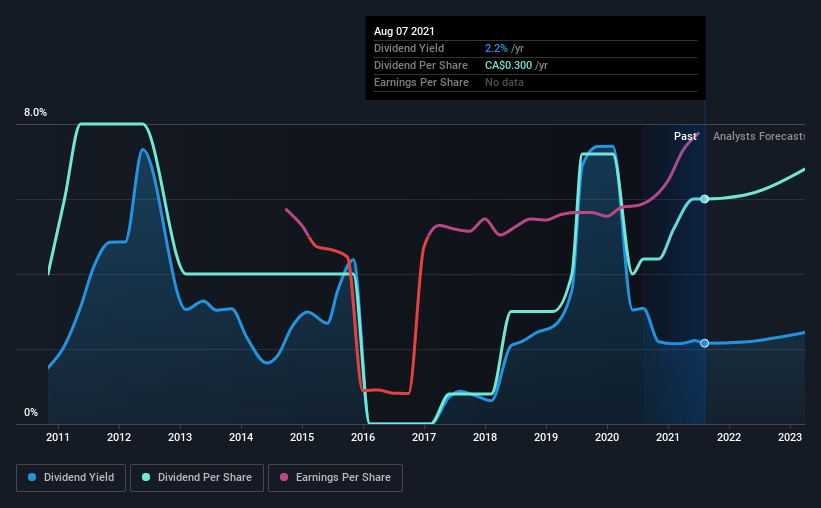This screenshot has width=821, height=508.
Task: Click the Dividend Per Share marker on the chart
Action: click(705, 199)
